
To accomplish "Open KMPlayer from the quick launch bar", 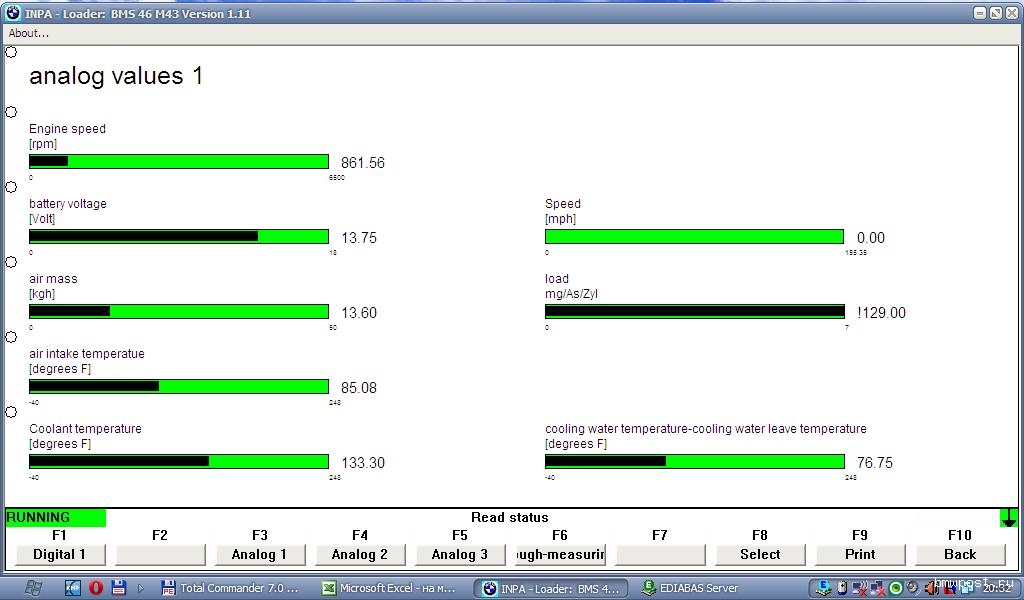I will [x=73, y=588].
